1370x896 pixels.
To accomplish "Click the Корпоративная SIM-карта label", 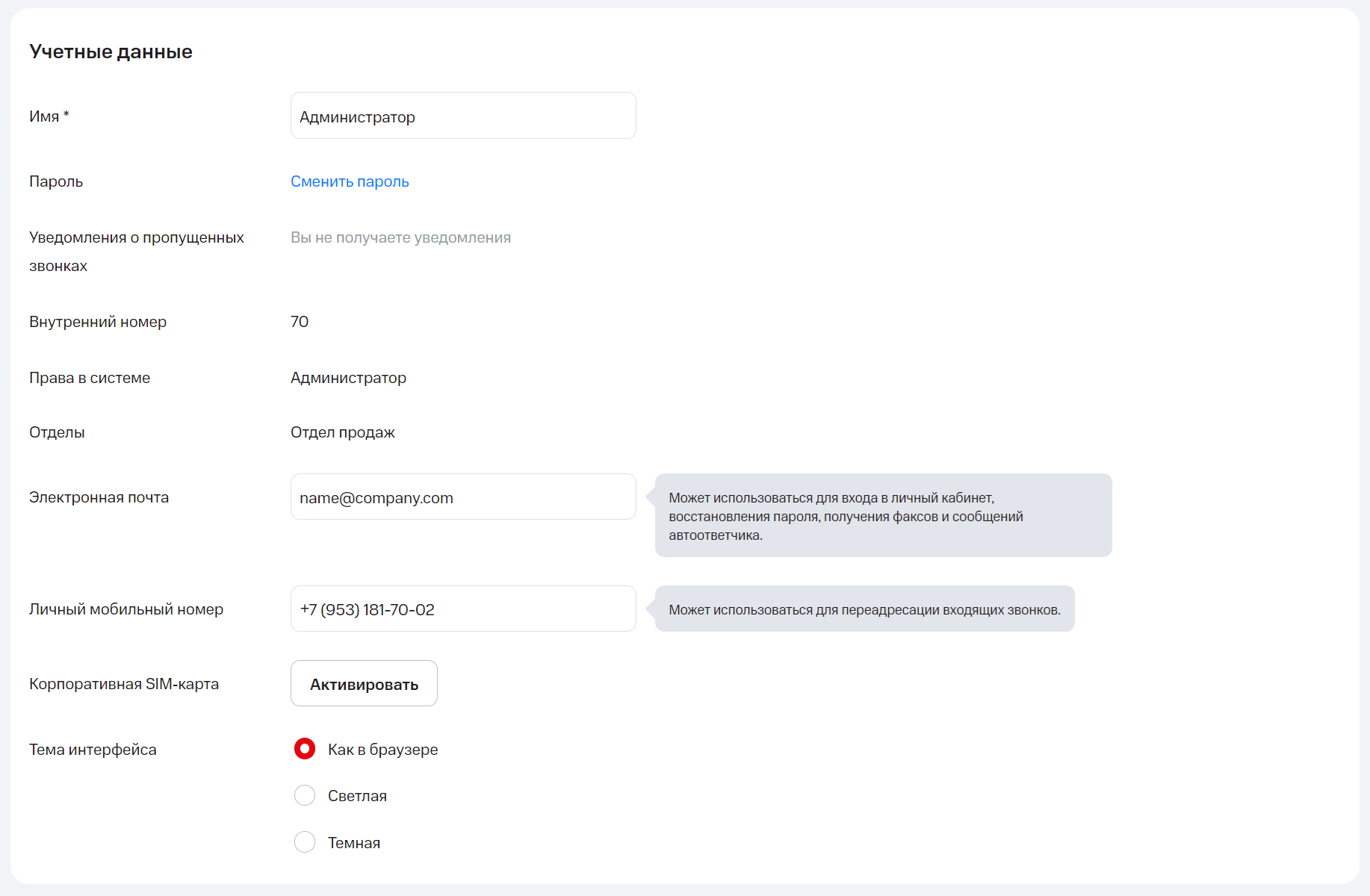I will [x=124, y=684].
